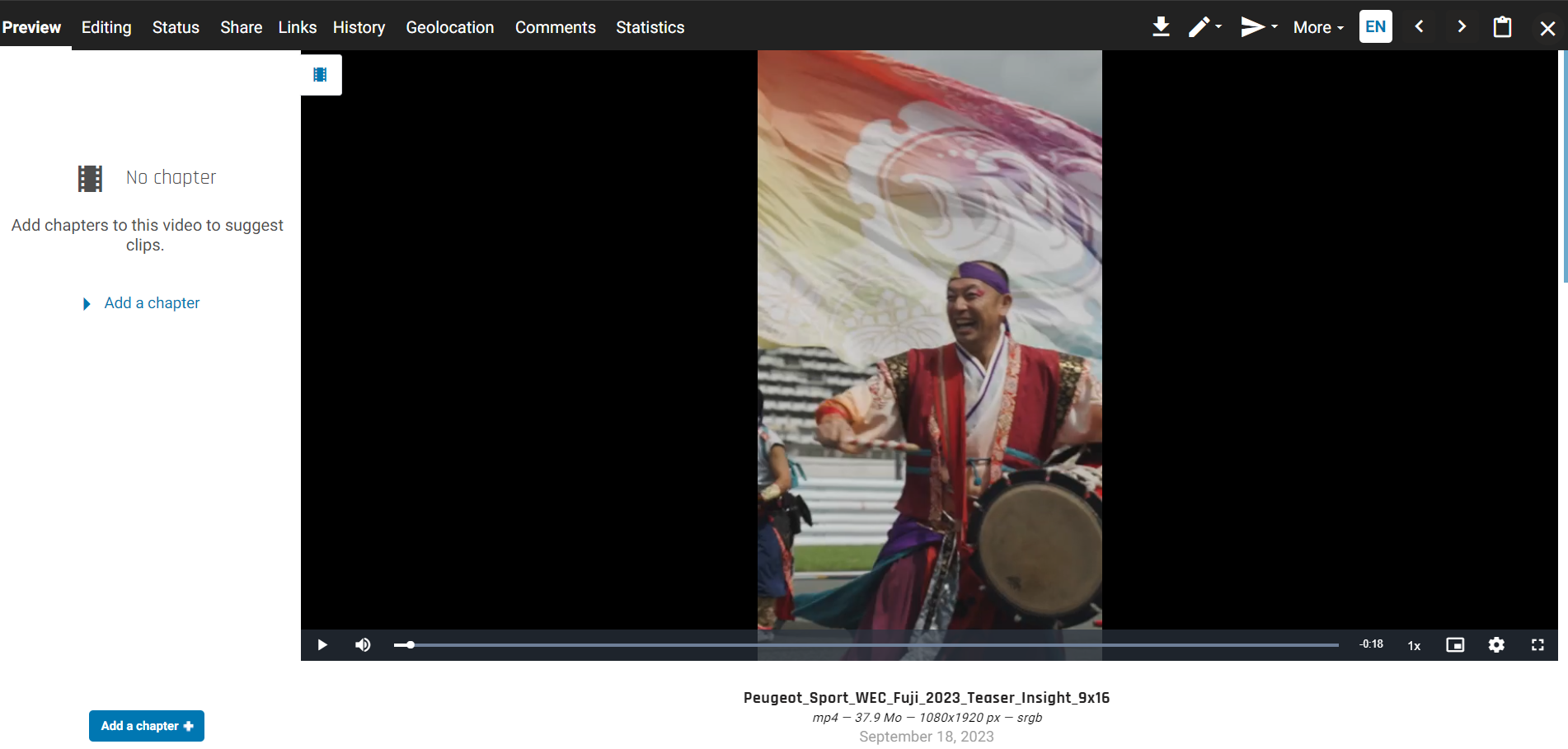Expand the More menu

tap(1317, 27)
